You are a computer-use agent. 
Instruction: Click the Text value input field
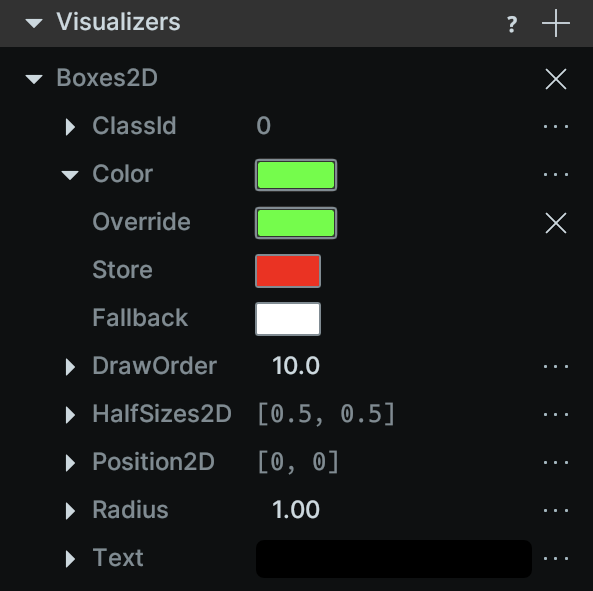coord(394,558)
